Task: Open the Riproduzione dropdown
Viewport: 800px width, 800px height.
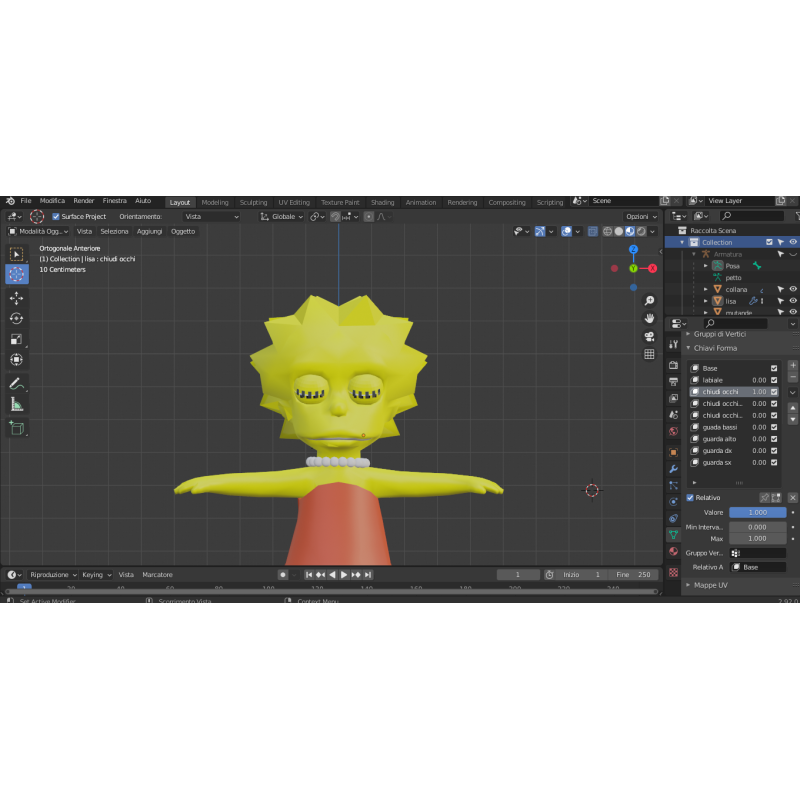Action: [x=53, y=575]
